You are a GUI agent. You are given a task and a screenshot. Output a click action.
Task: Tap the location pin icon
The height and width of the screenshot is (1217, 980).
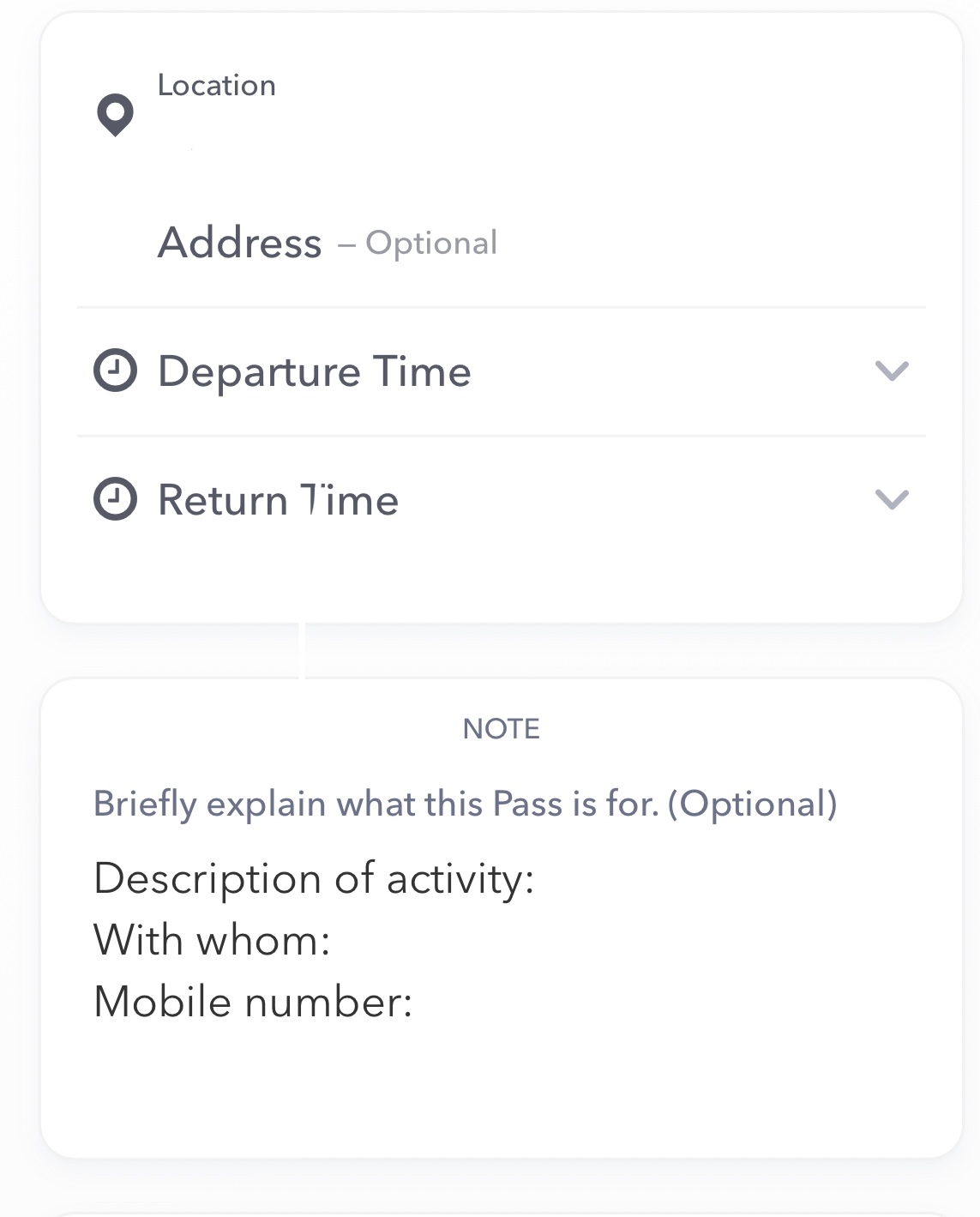[115, 114]
